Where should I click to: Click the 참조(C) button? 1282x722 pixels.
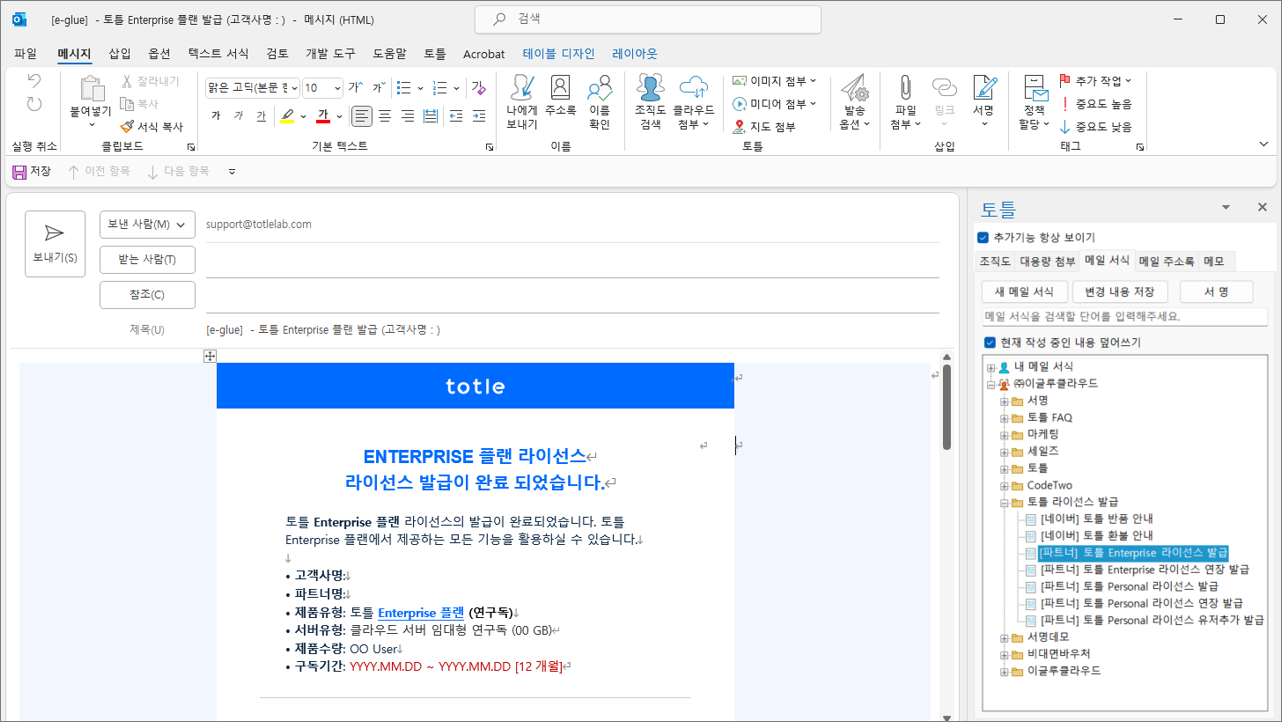coord(148,295)
